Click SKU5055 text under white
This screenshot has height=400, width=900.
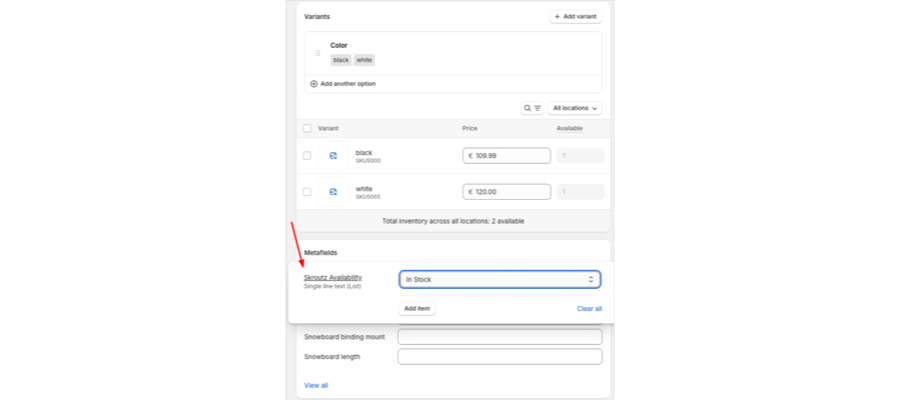pyautogui.click(x=368, y=197)
